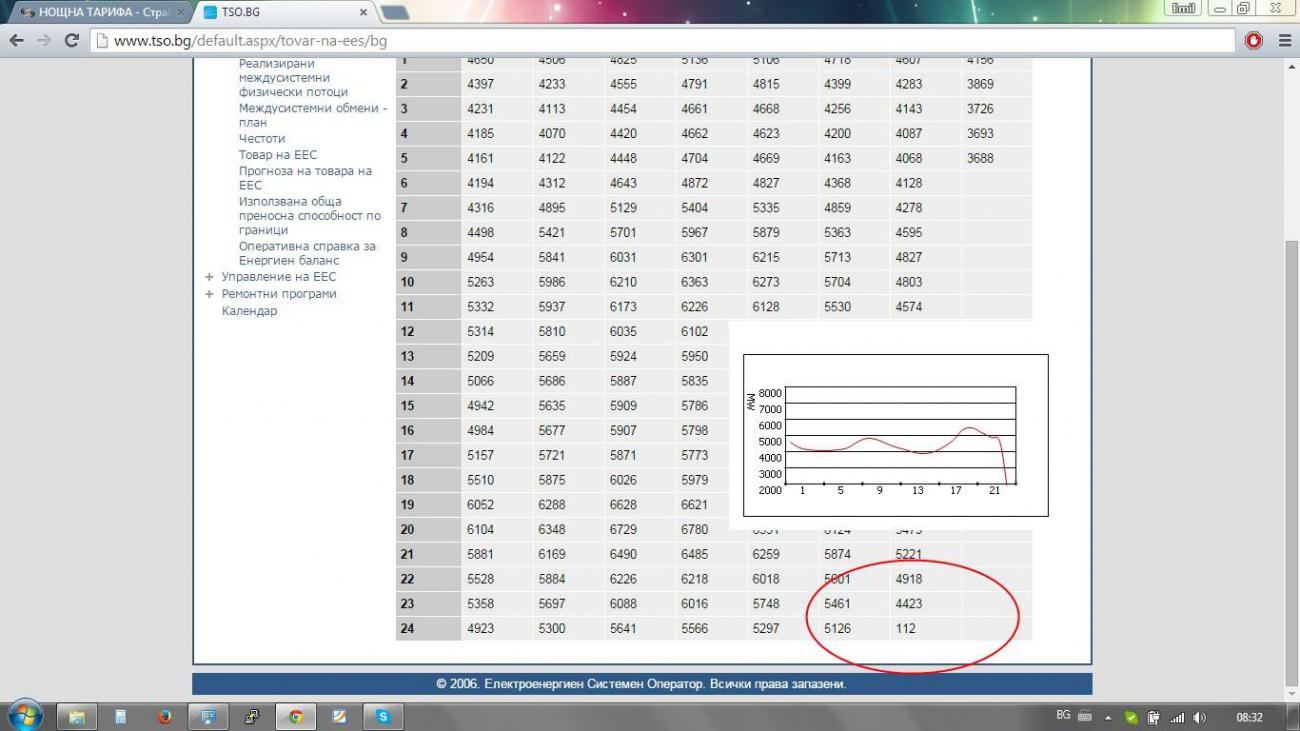
Task: Click the green shield tray icon
Action: pos(1131,717)
